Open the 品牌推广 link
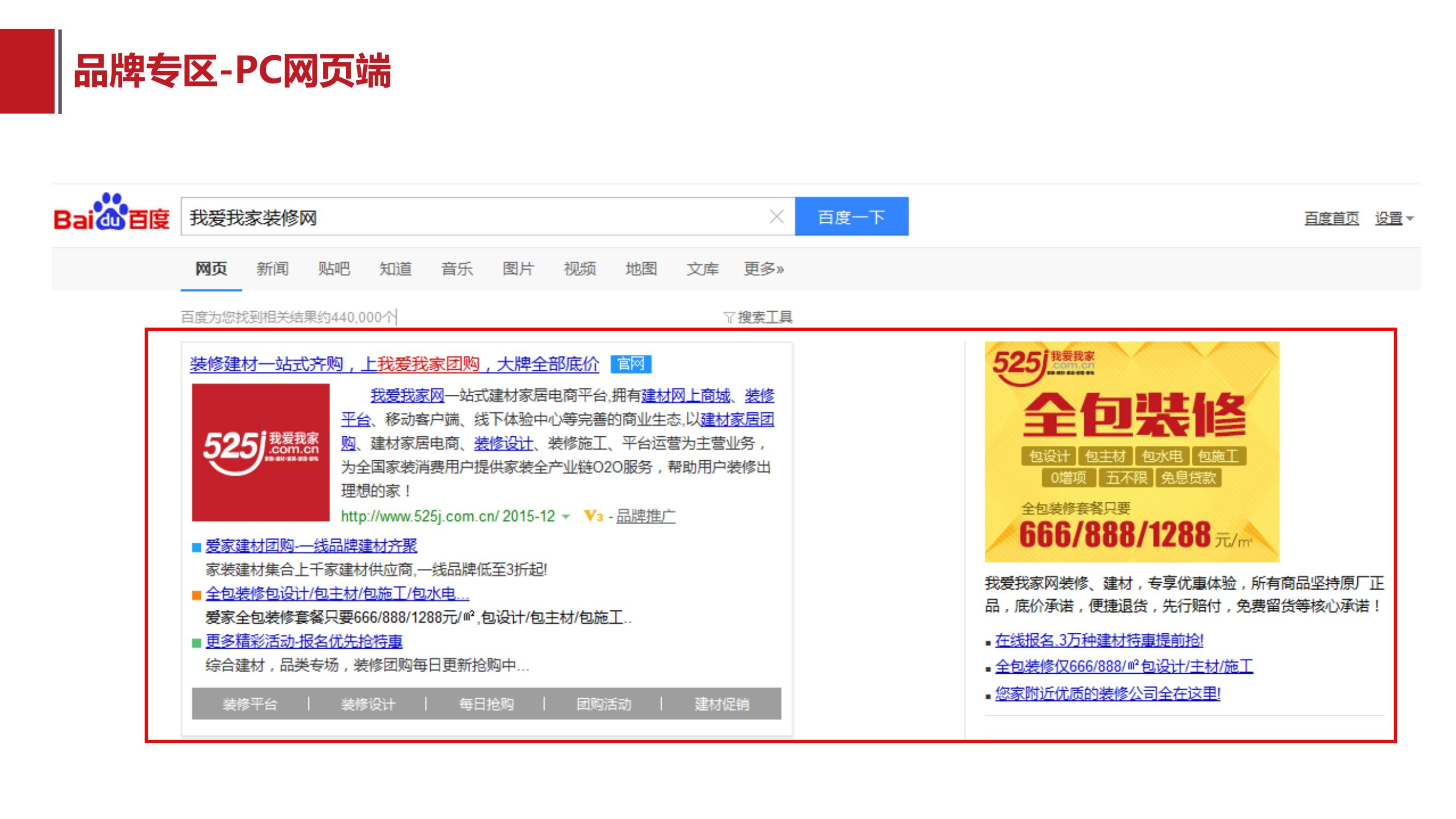The image size is (1456, 819). 645,517
